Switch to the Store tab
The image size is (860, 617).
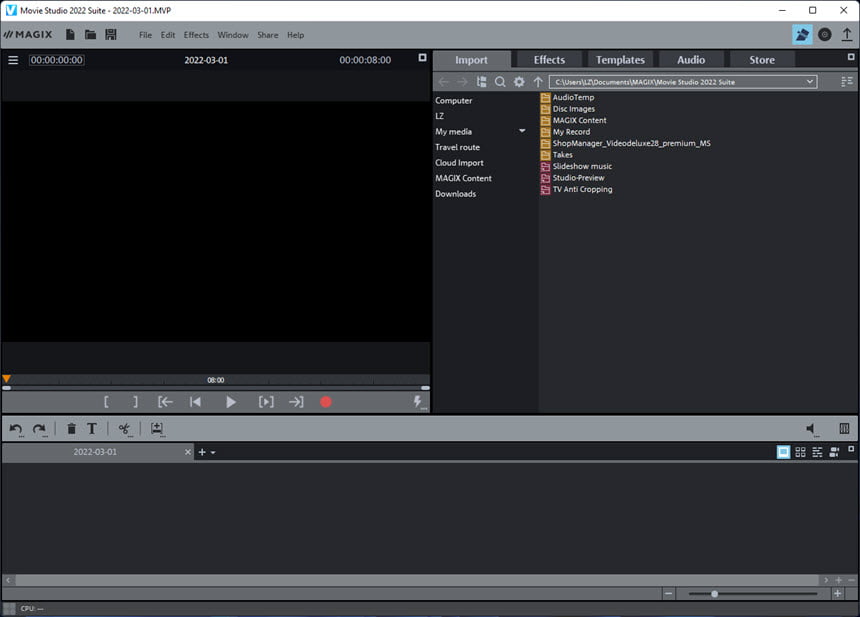[x=762, y=60]
